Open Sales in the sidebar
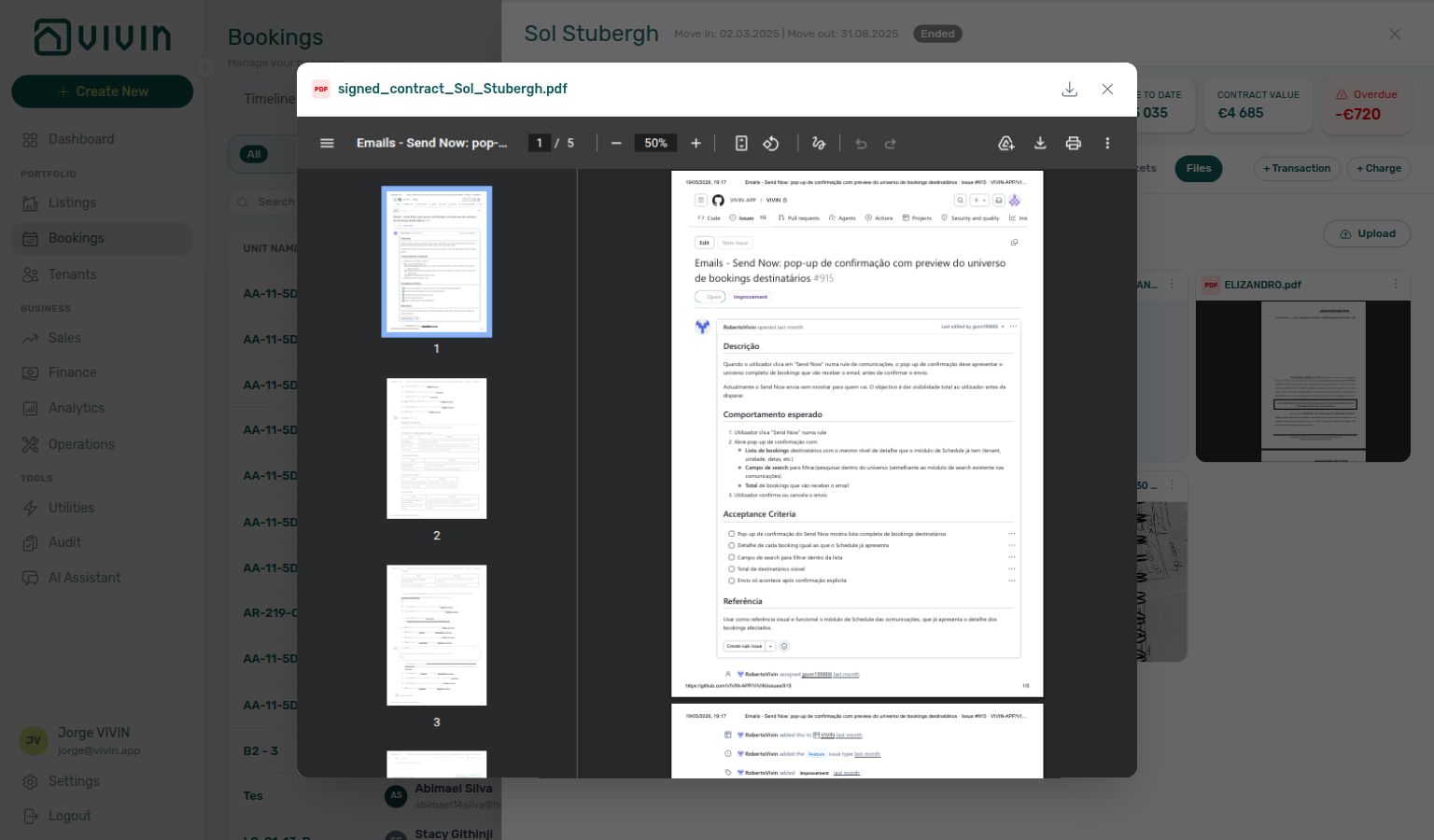The height and width of the screenshot is (840, 1434). pyautogui.click(x=102, y=338)
